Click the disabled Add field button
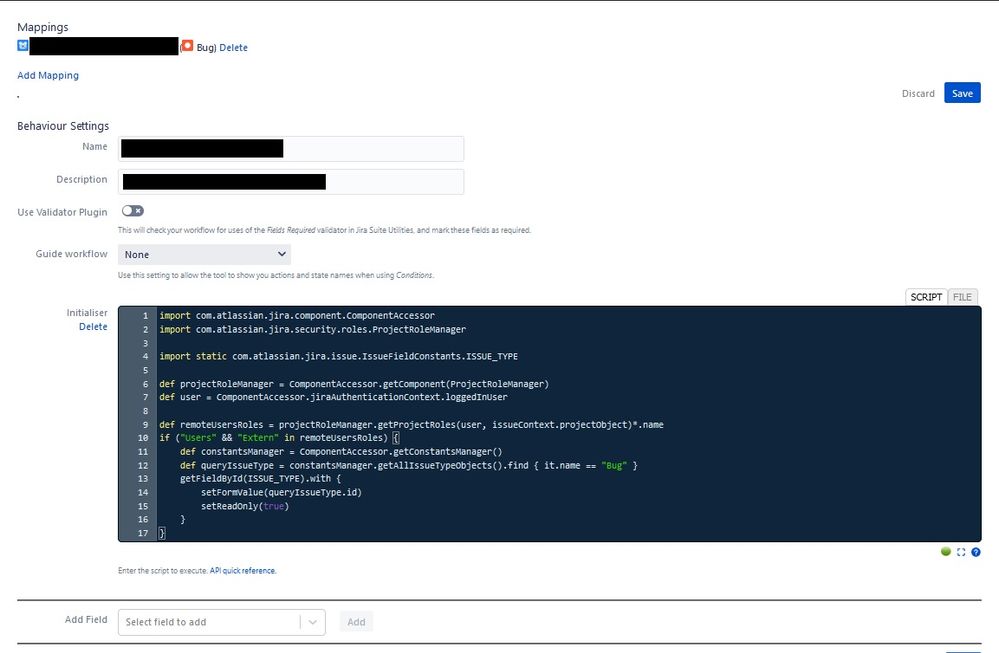The image size is (999, 653). (356, 622)
